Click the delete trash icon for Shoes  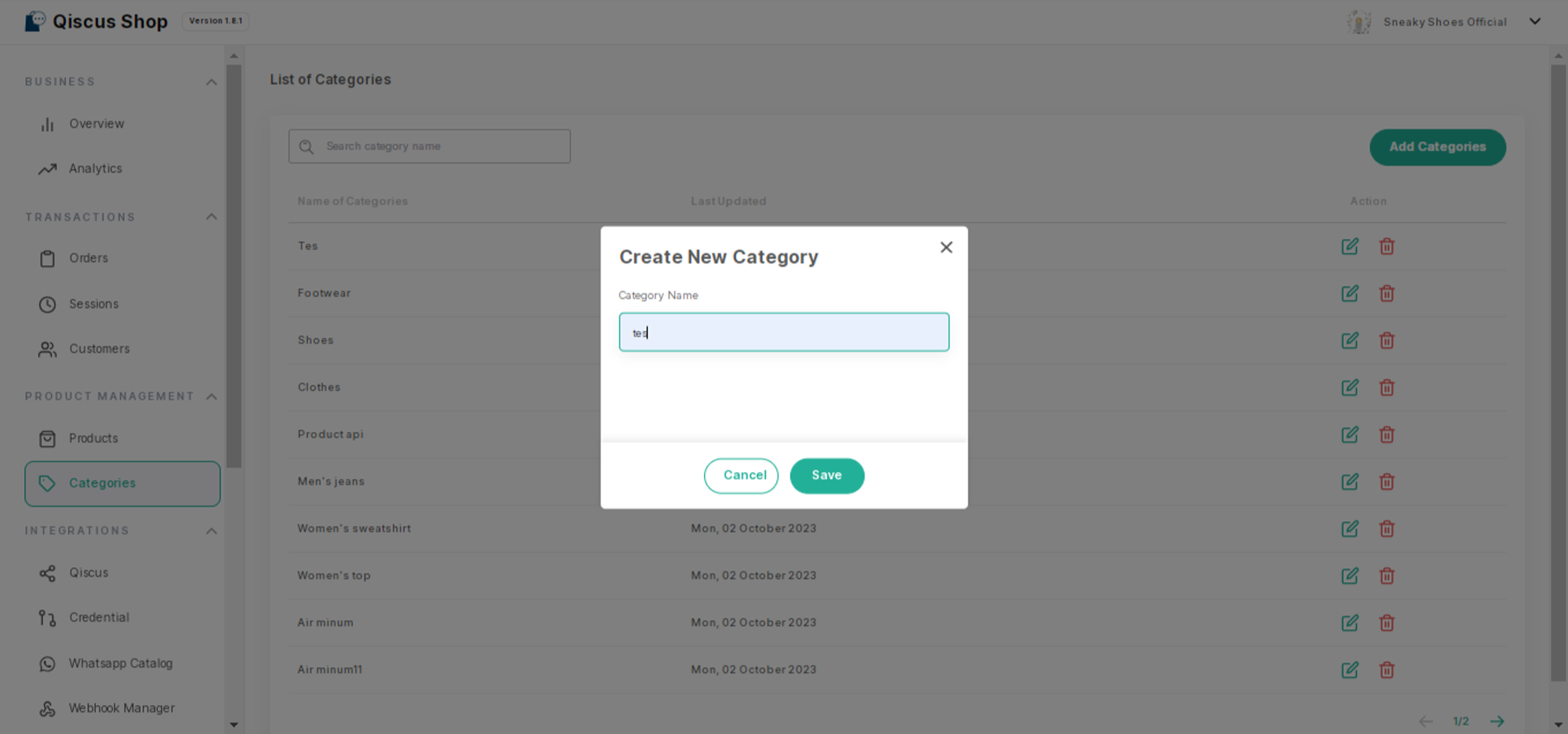click(x=1387, y=340)
